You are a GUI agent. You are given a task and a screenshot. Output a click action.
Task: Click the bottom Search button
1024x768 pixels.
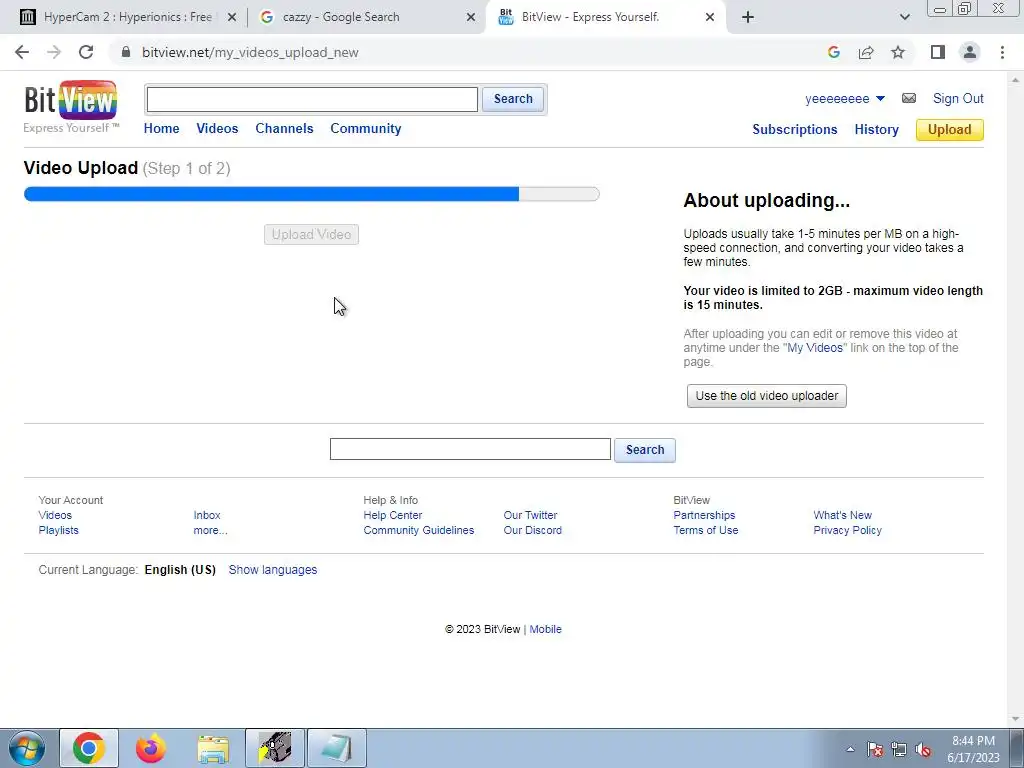click(645, 450)
